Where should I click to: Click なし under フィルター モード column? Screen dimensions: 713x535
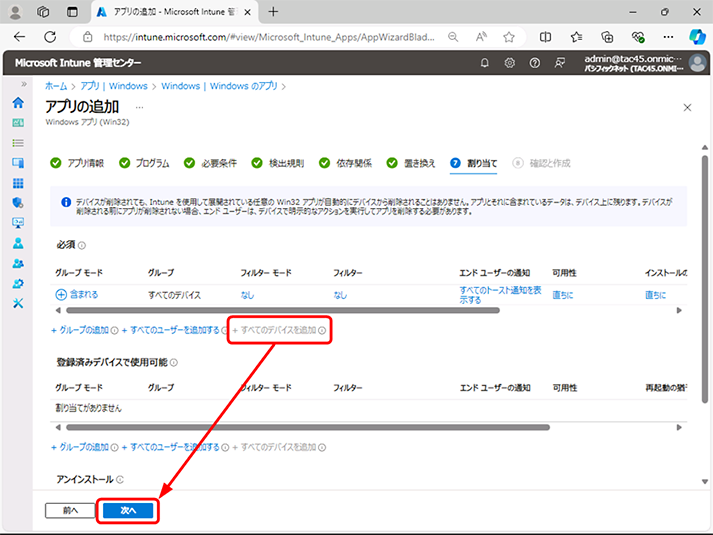coord(247,295)
